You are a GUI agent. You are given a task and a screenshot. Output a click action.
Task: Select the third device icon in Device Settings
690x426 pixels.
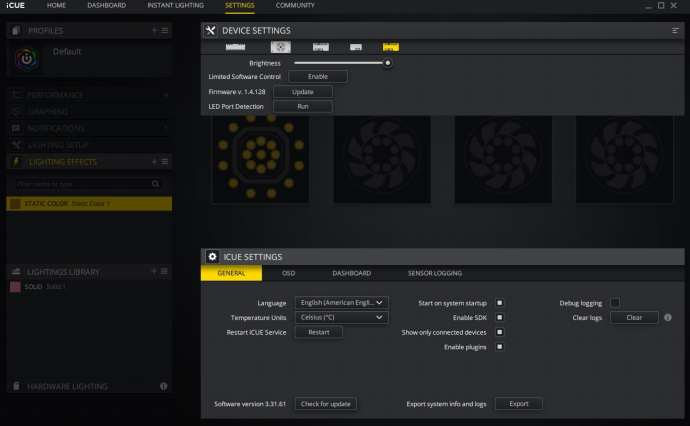tap(320, 47)
